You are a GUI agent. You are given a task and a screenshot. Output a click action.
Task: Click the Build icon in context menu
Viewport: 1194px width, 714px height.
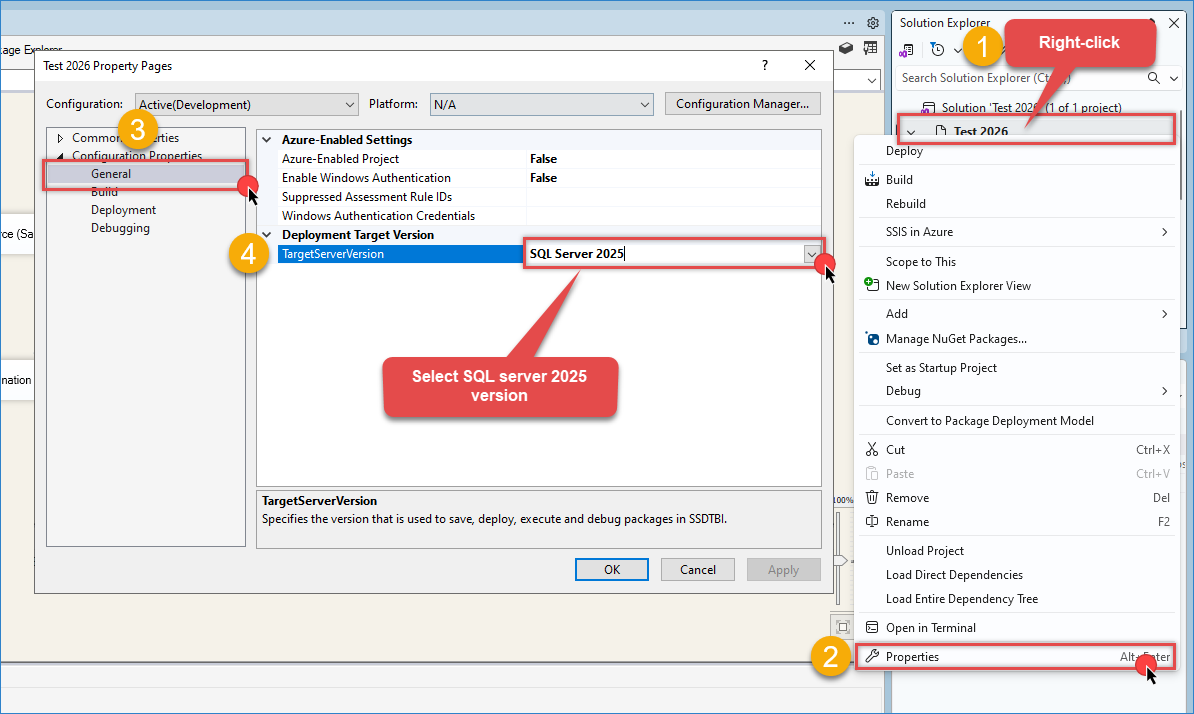click(x=871, y=180)
